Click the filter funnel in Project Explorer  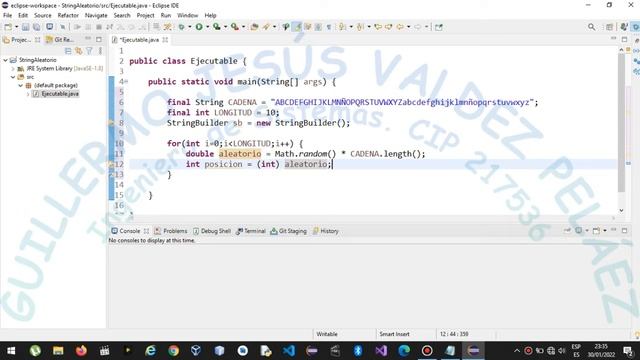coord(89,51)
